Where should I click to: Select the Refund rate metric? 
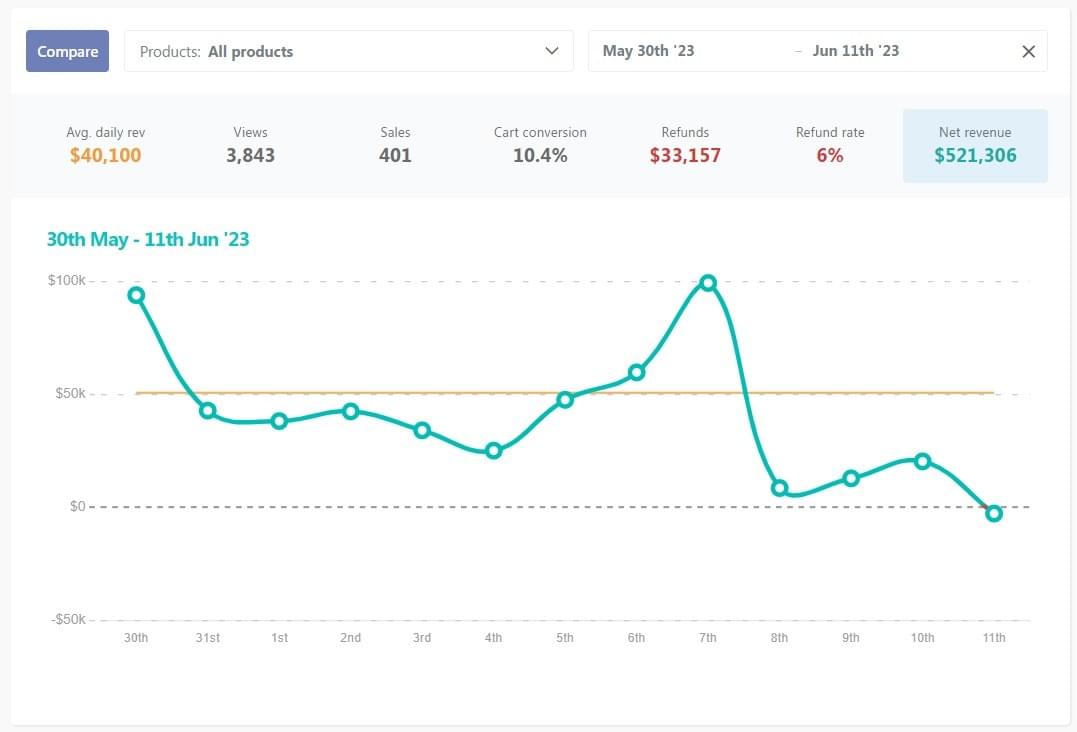[x=830, y=145]
